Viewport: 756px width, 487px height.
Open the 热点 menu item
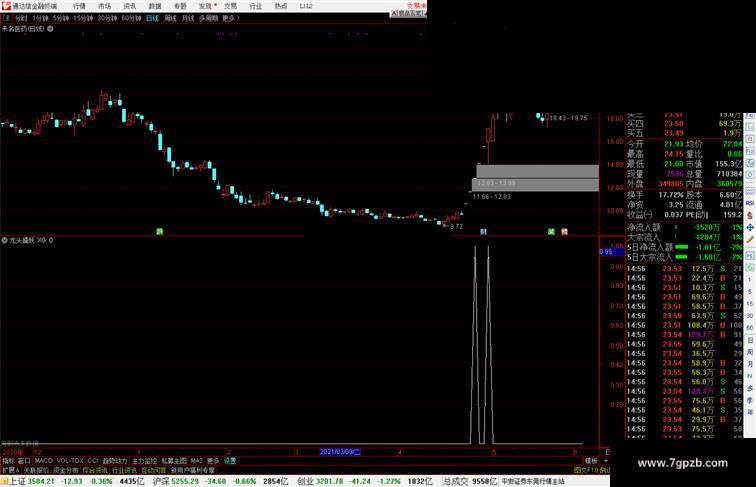[x=281, y=6]
